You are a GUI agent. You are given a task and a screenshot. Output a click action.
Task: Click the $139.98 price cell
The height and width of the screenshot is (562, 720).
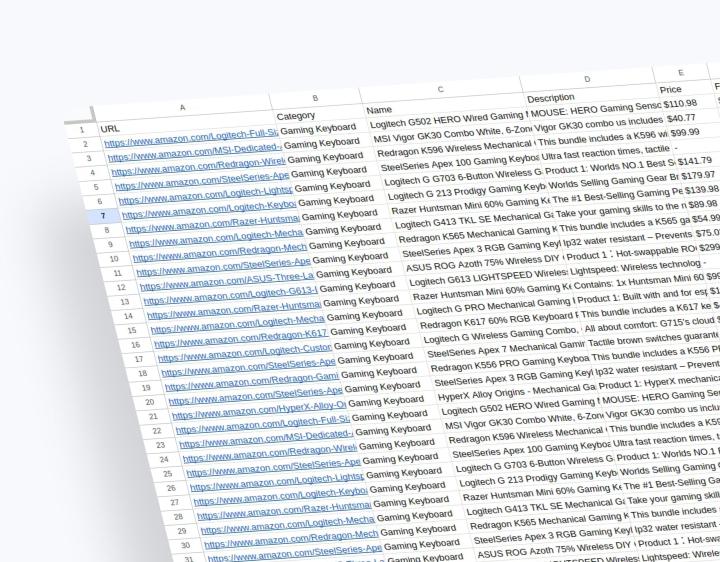702,190
